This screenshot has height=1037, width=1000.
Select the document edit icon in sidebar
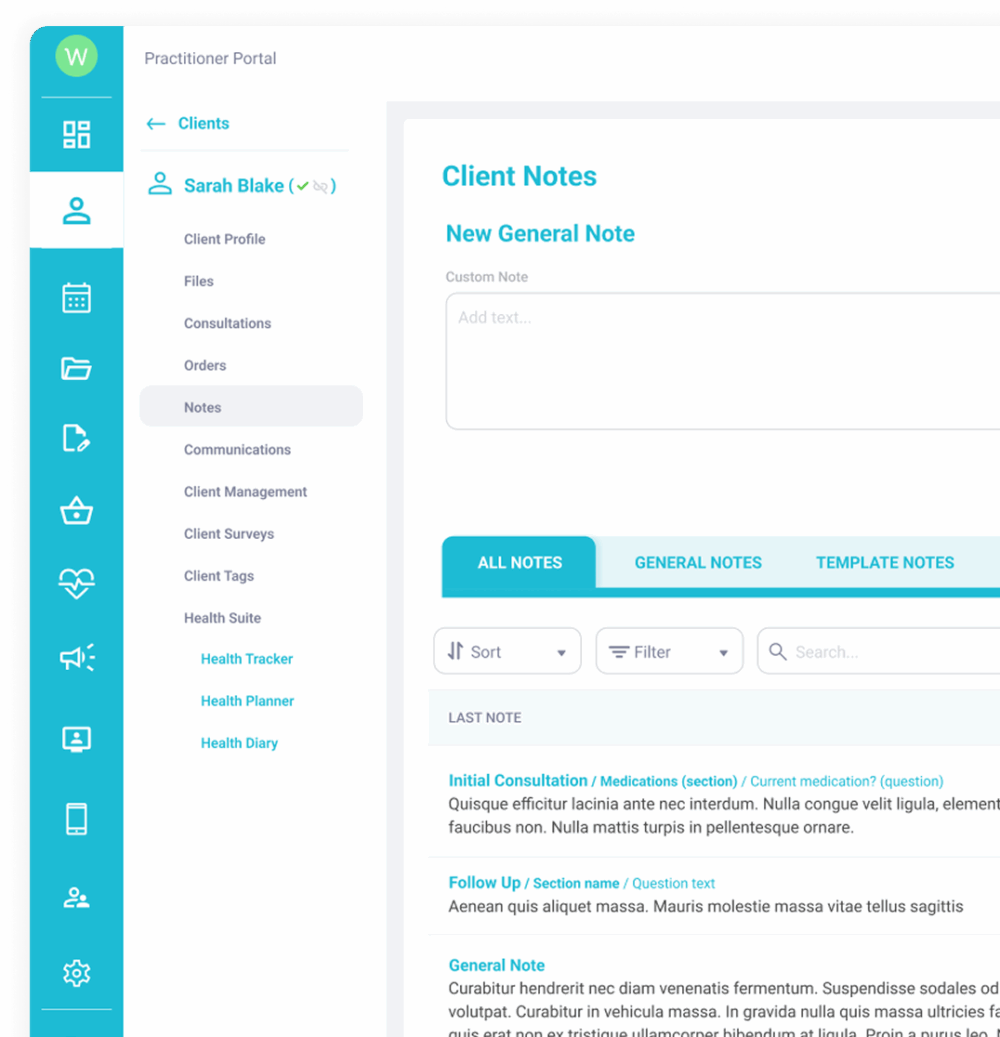coord(76,438)
